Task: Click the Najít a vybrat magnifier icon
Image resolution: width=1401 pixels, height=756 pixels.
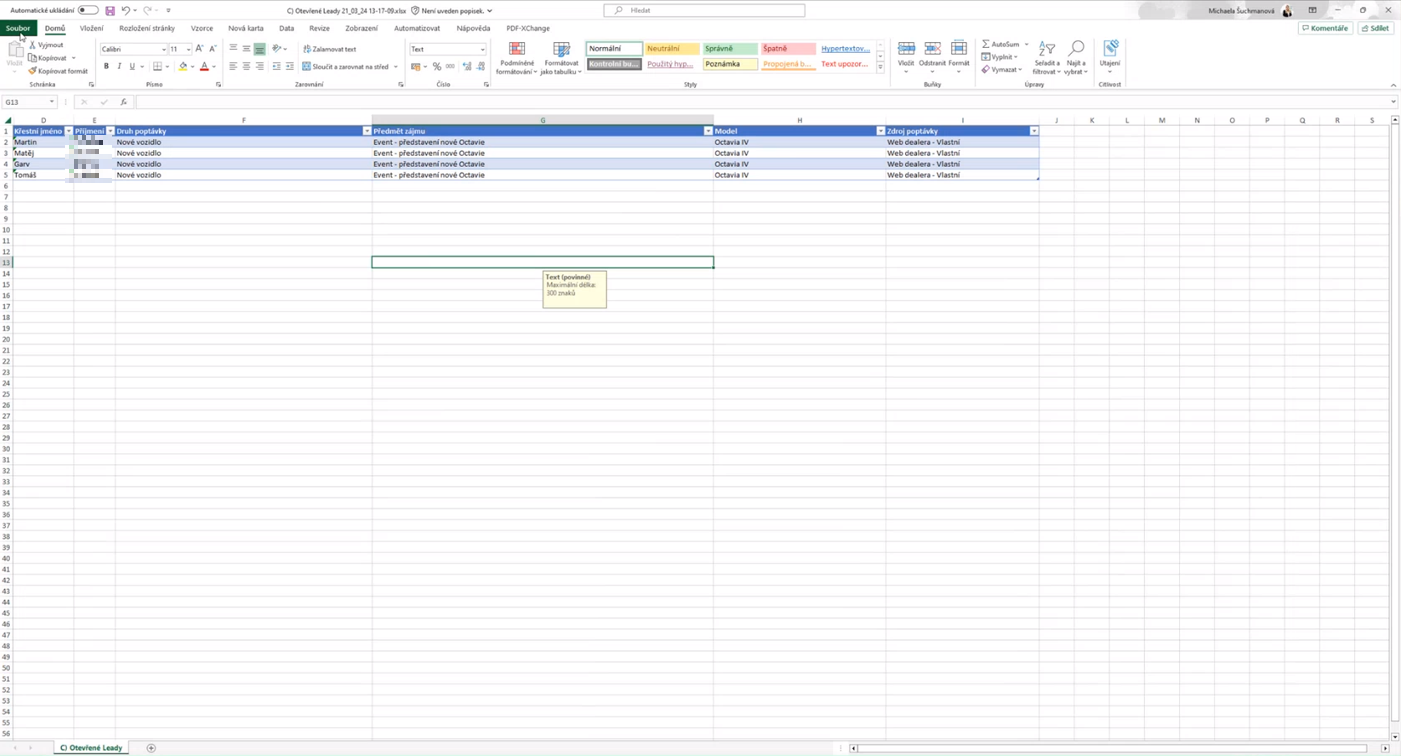Action: [x=1076, y=49]
